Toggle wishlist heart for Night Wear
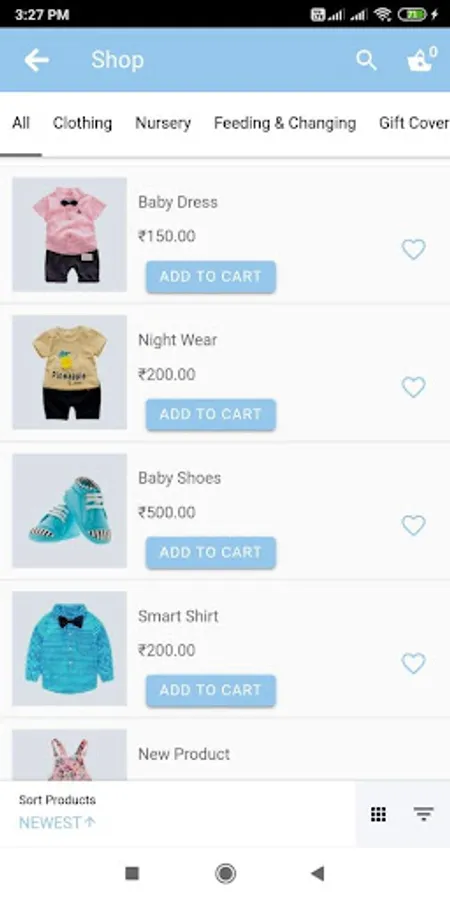Viewport: 450px width, 900px height. click(x=413, y=387)
